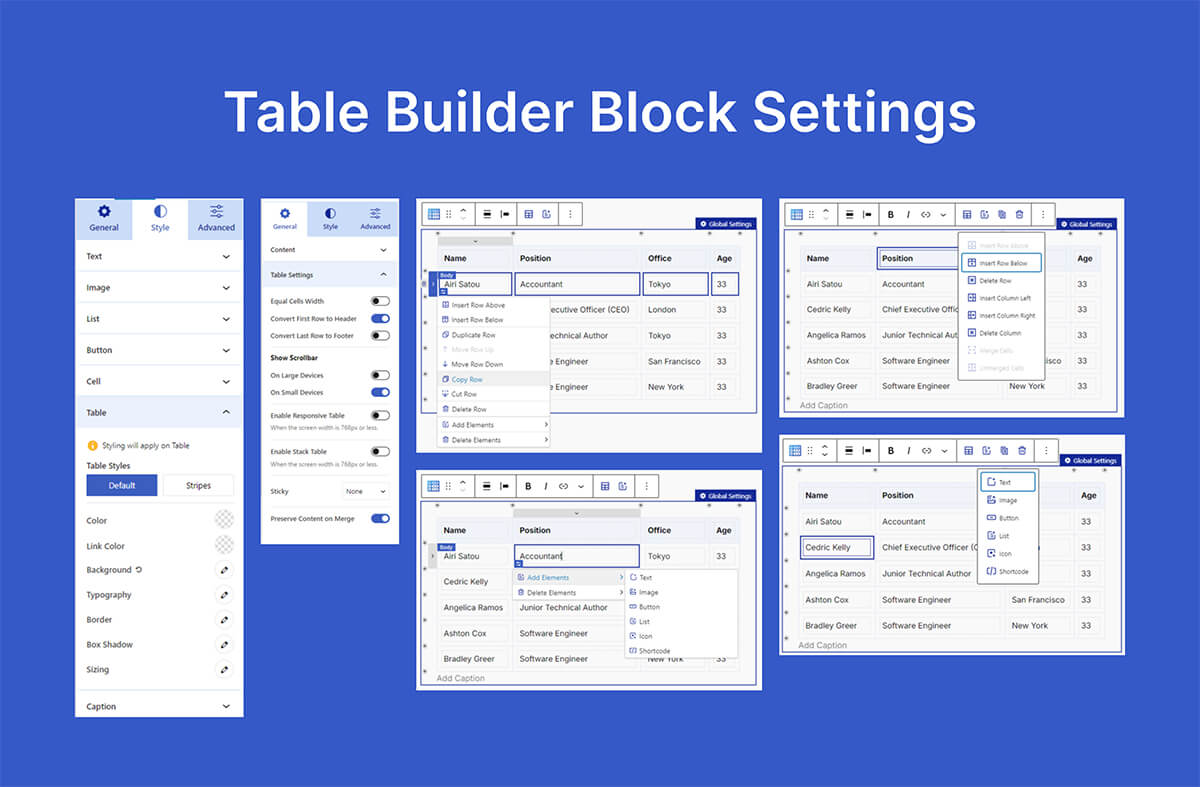Screen dimensions: 1200x787
Task: Click the selected Cedric Kelly cell
Action: (837, 547)
